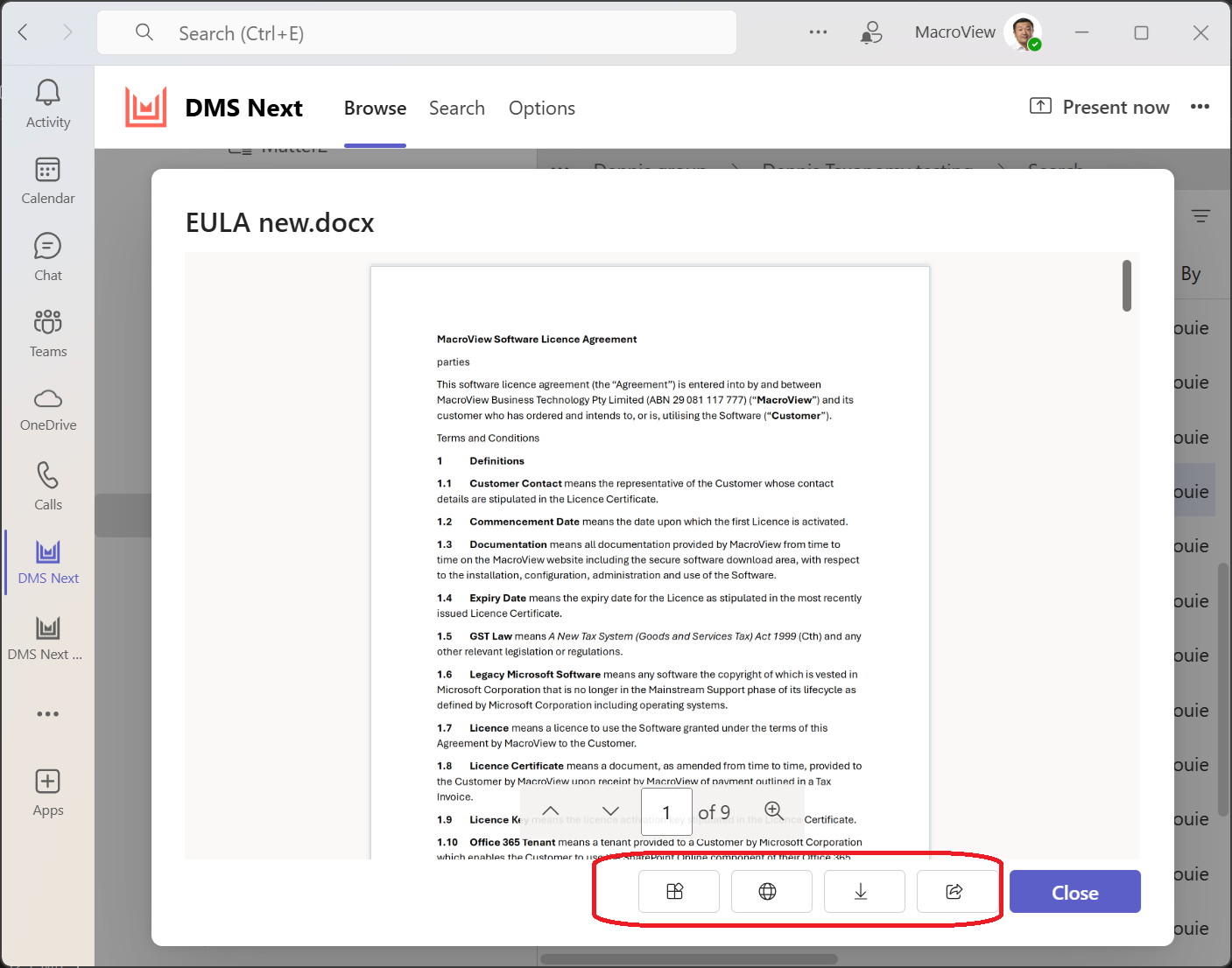Close the EULA new.docx preview dialog
The height and width of the screenshot is (968, 1232).
[1075, 892]
